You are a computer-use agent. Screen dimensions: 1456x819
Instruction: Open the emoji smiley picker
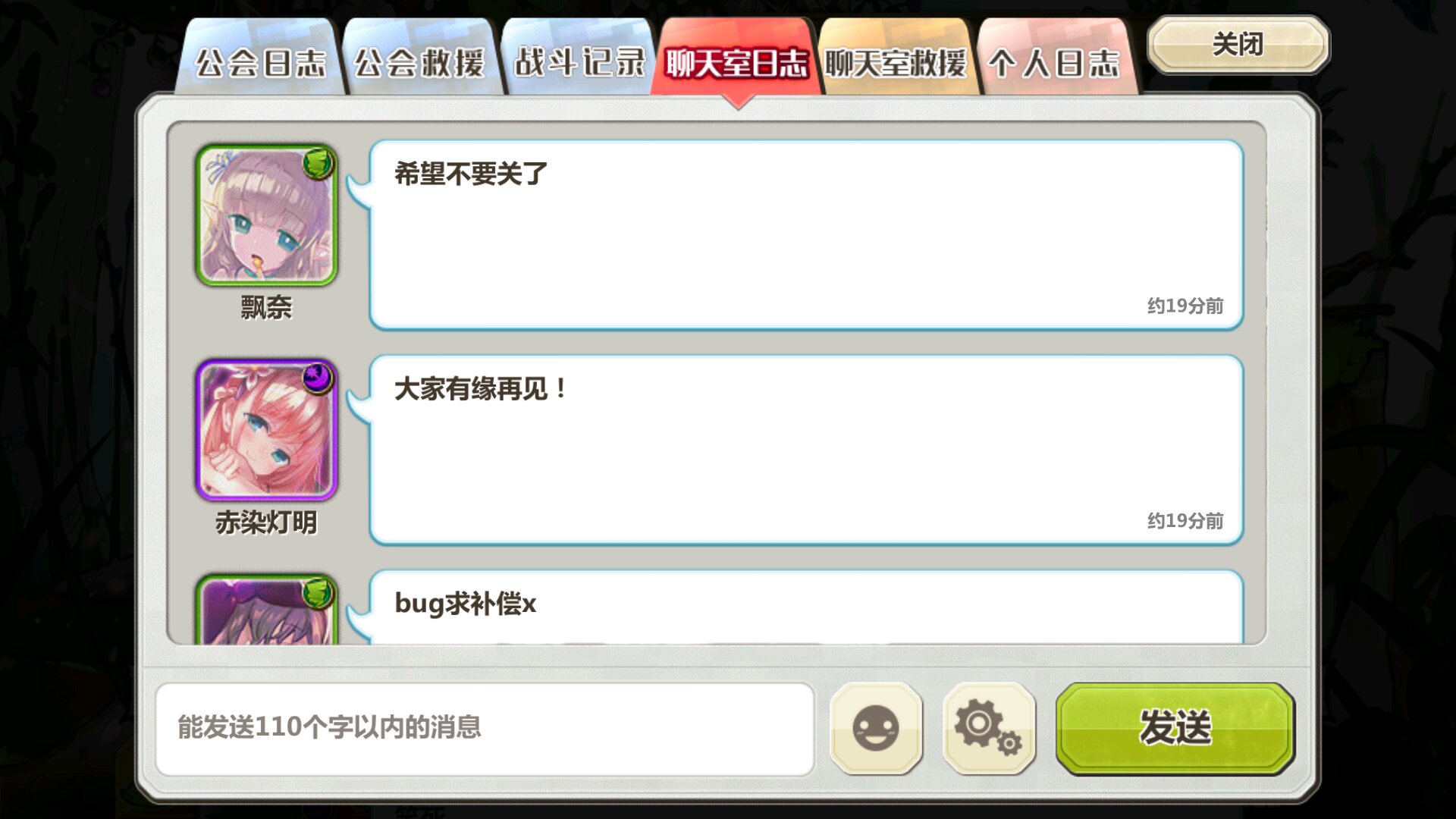[x=876, y=728]
